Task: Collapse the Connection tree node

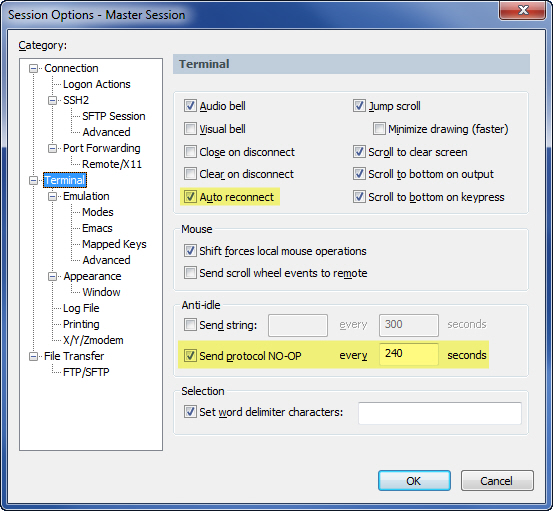Action: (34, 68)
